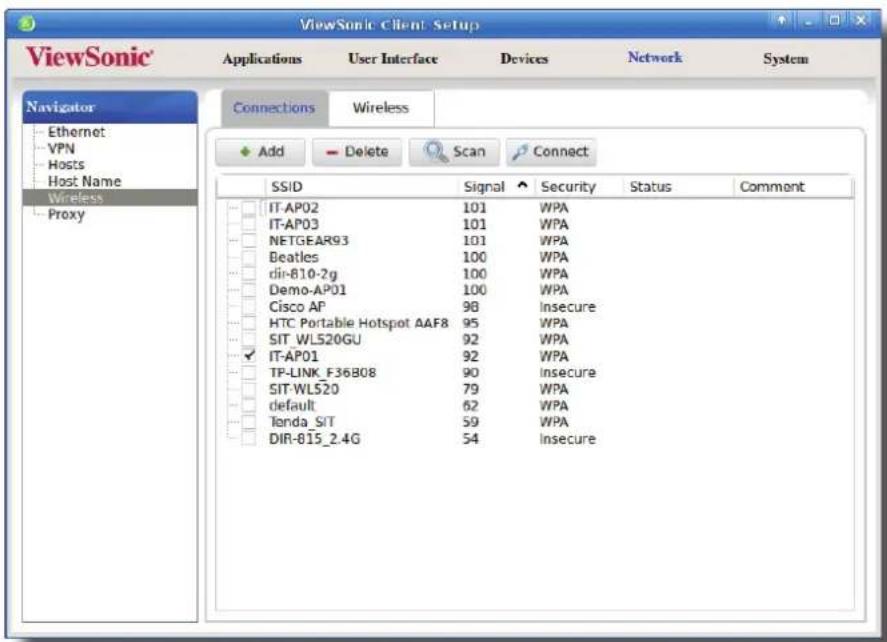Screen dimensions: 887x642
Task: Open the Network menu
Action: click(x=655, y=58)
